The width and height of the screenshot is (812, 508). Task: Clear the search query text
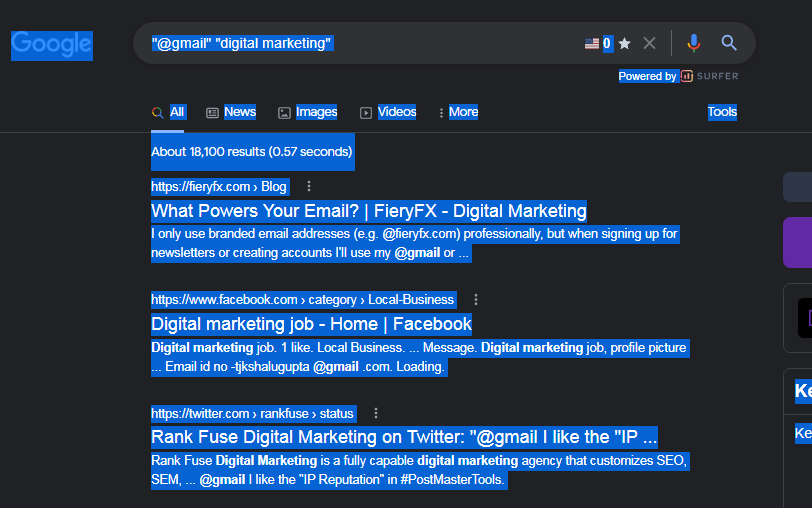[x=649, y=43]
